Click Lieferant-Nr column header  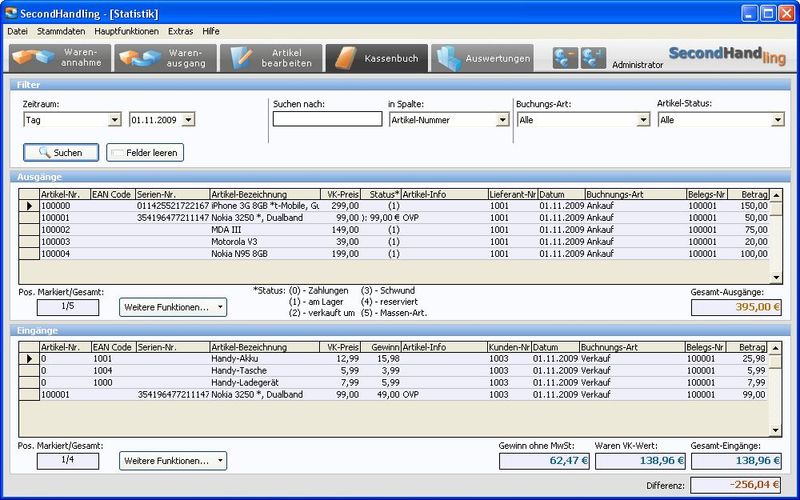[512, 194]
